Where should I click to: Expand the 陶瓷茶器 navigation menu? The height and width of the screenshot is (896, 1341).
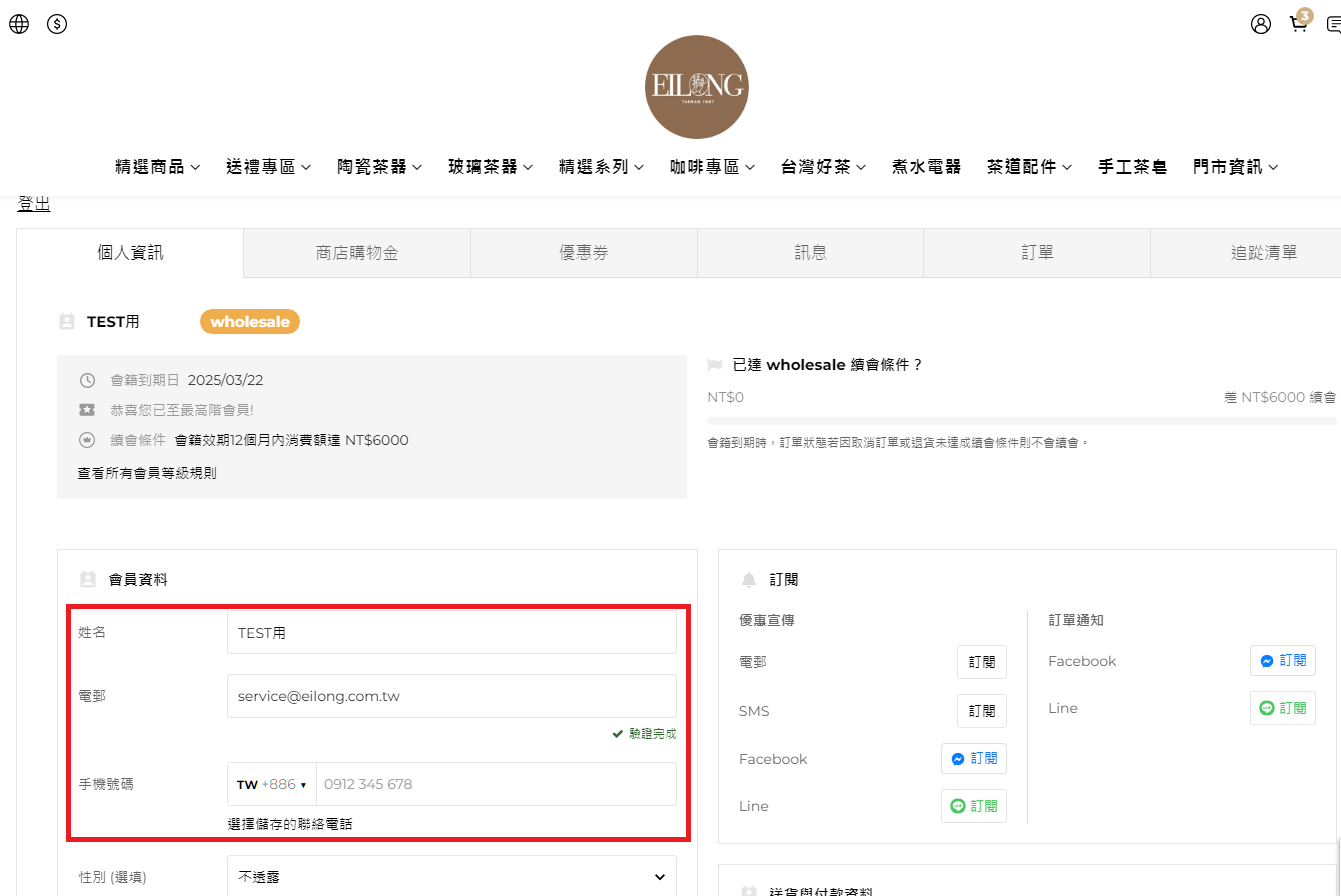pyautogui.click(x=379, y=167)
